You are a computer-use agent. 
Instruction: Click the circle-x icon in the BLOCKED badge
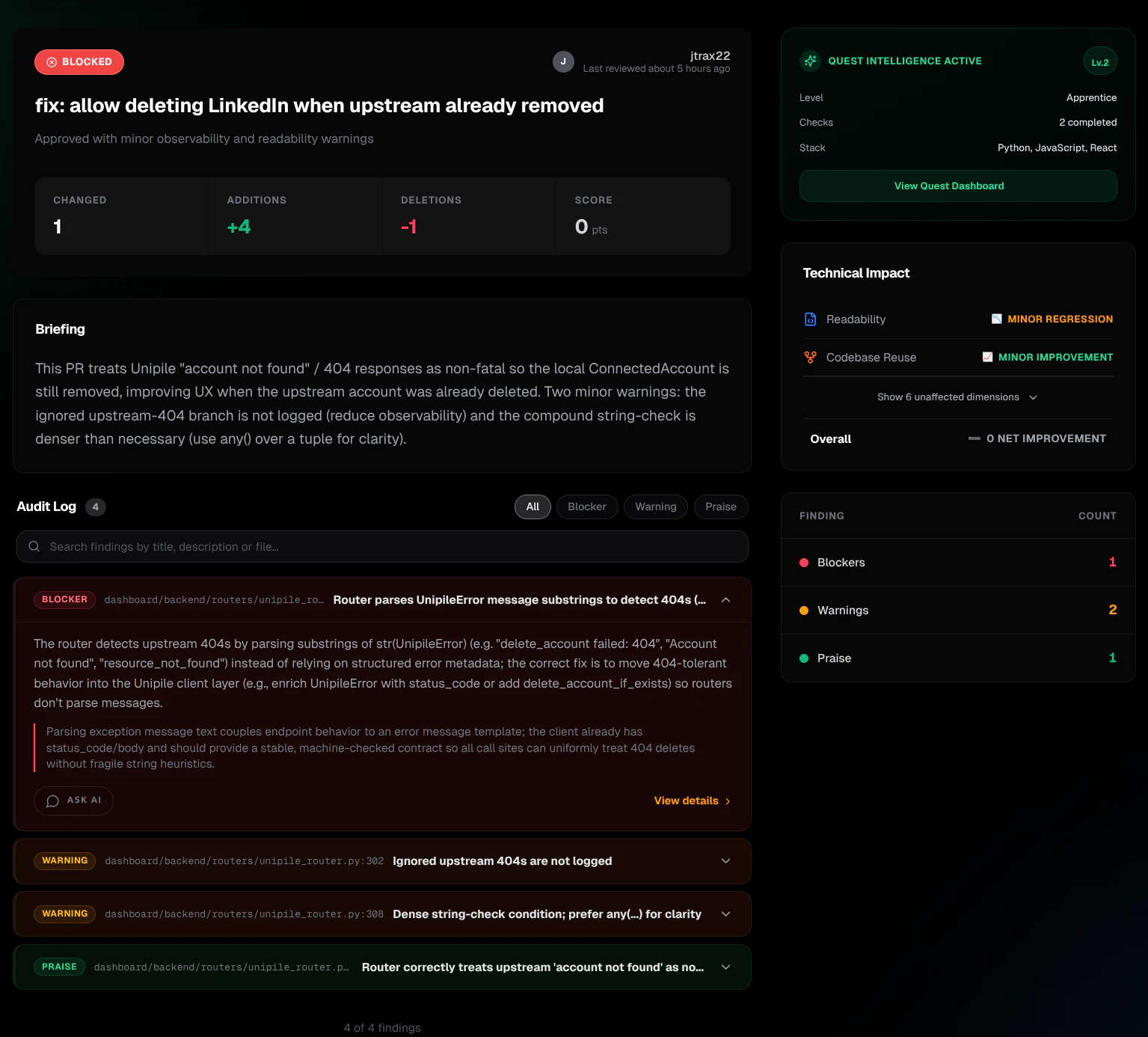(x=50, y=62)
